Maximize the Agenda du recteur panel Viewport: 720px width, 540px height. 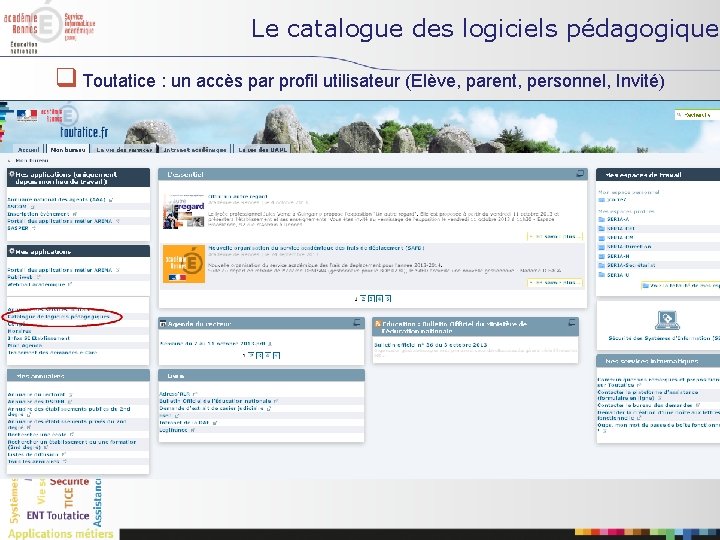coord(357,323)
